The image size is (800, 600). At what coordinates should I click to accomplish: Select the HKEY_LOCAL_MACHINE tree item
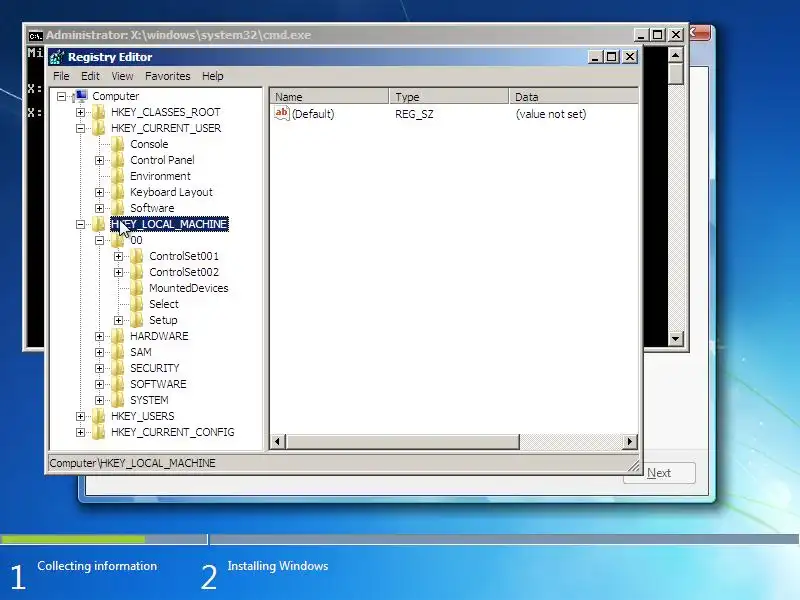coord(169,224)
